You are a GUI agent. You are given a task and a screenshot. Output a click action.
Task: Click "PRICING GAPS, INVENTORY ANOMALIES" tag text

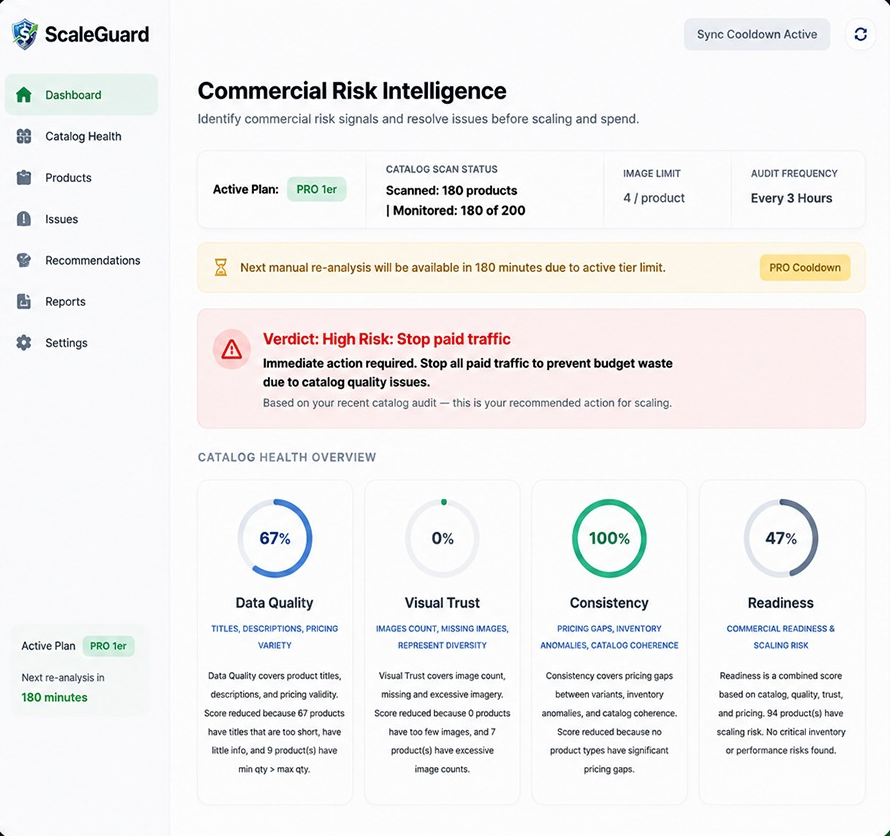[609, 637]
